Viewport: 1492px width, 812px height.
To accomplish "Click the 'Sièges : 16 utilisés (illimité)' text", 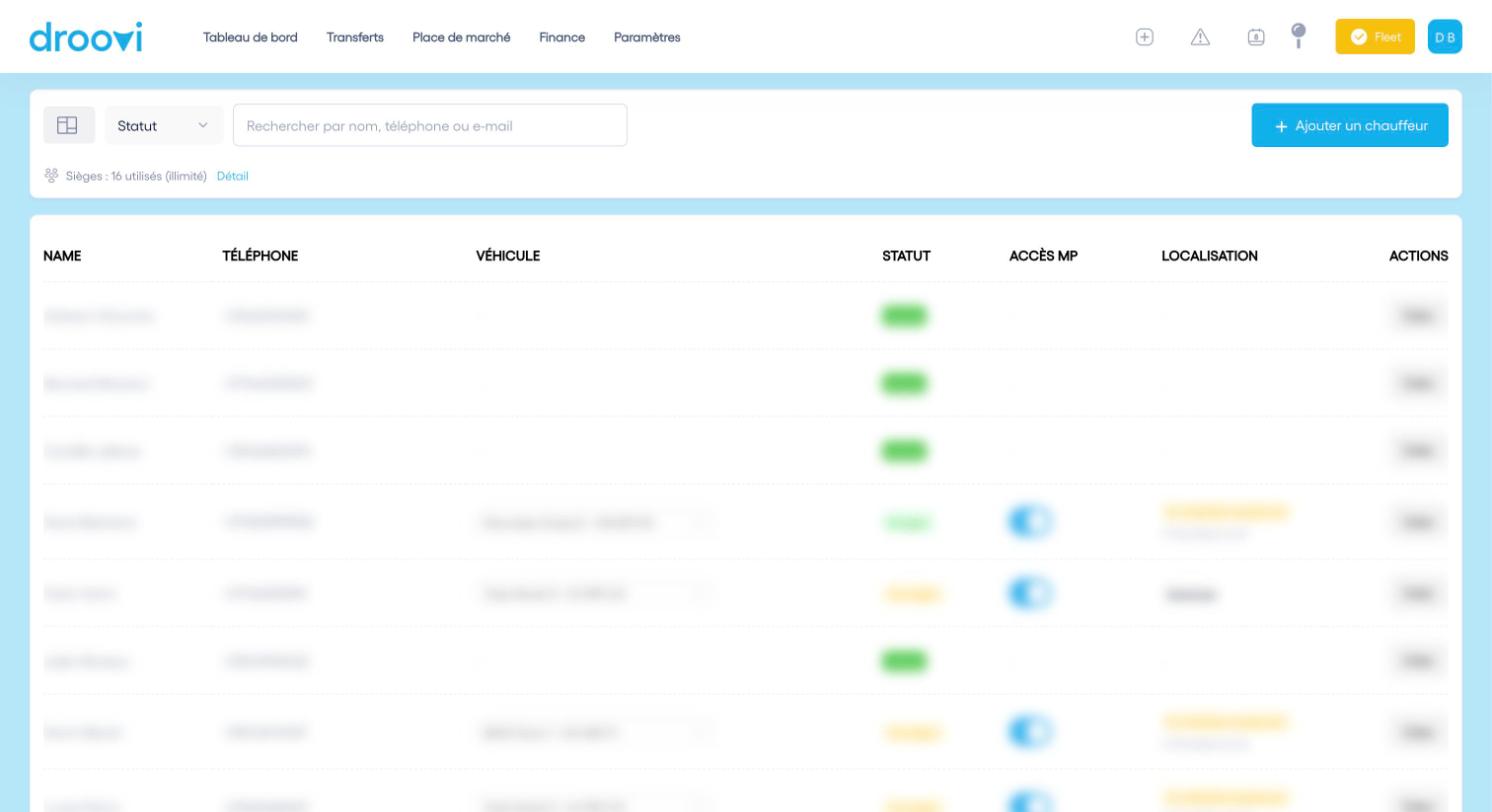I will pos(136,176).
